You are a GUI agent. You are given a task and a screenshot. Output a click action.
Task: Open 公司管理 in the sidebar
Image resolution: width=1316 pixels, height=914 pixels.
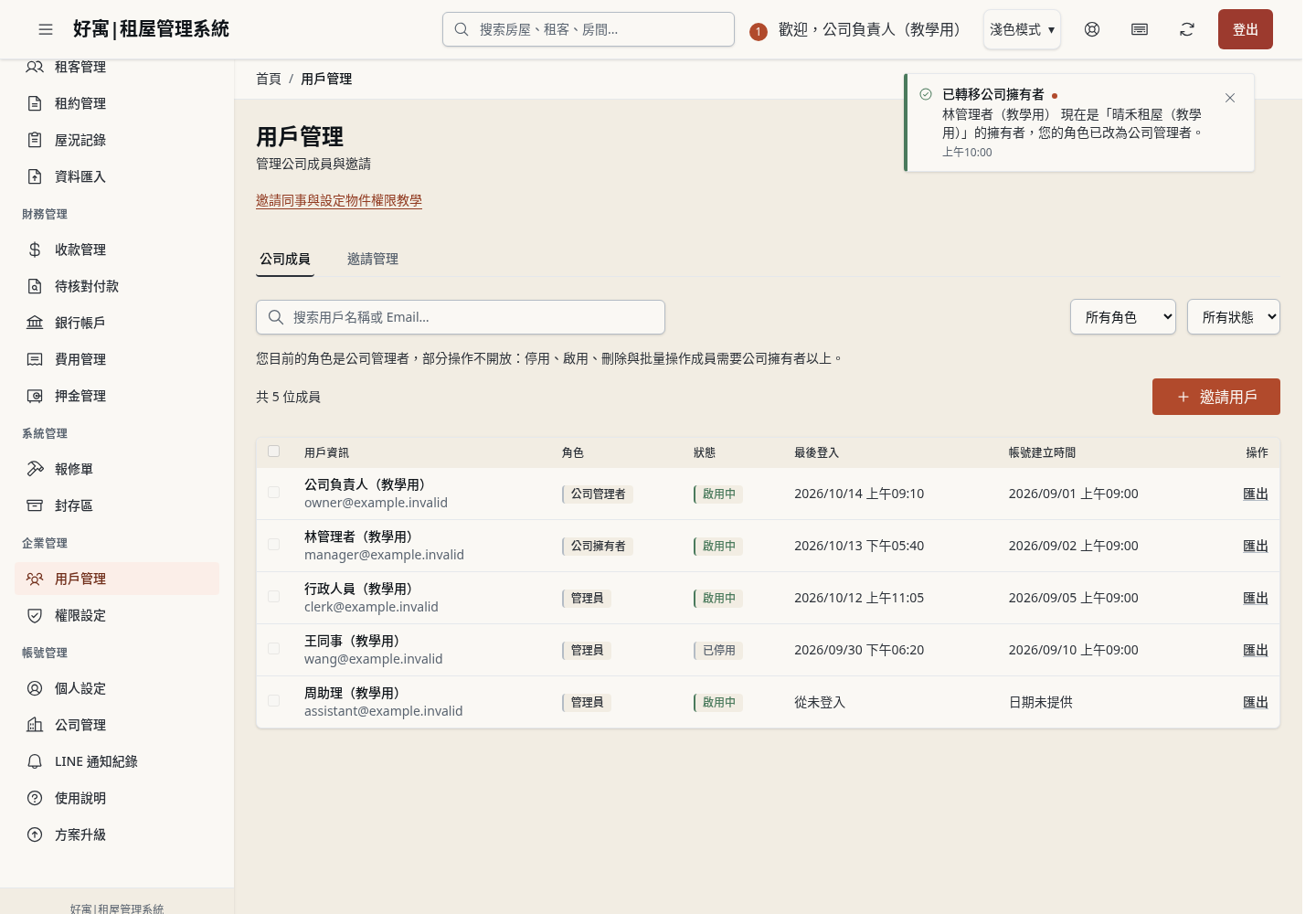tap(117, 725)
